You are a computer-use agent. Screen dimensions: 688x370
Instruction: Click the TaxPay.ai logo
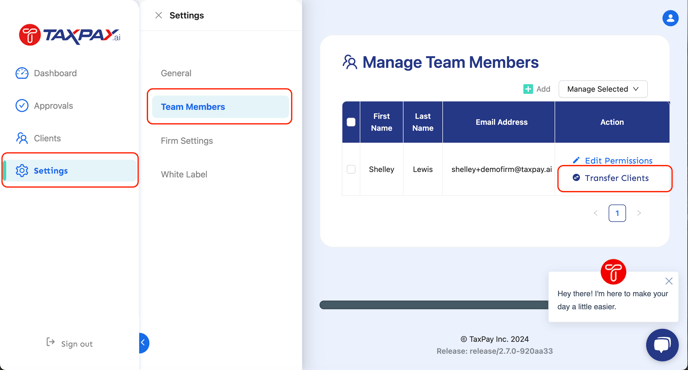point(69,35)
